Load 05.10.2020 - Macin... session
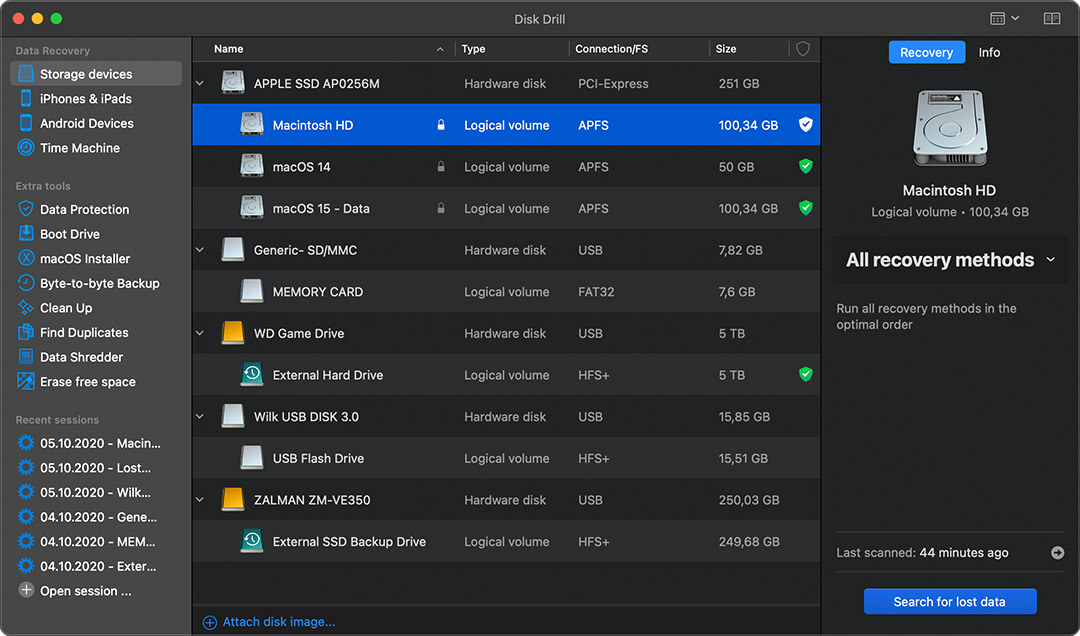Screen dimensions: 1080x636 point(100,444)
